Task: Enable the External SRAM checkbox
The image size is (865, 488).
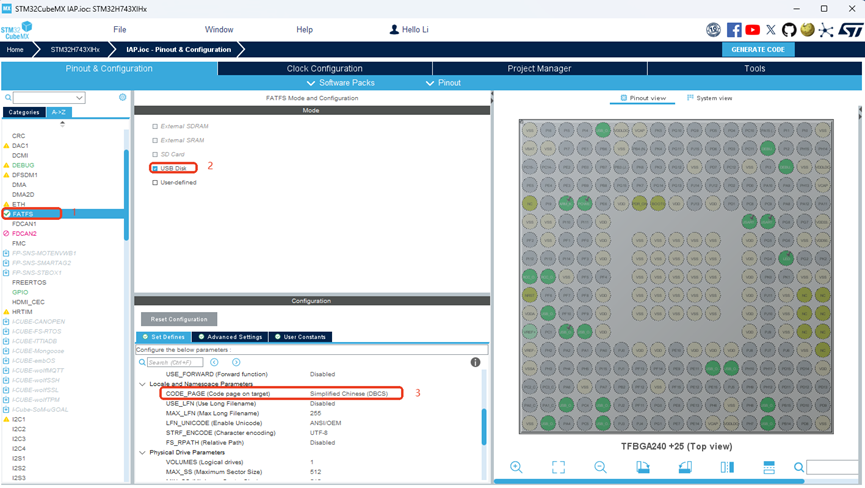Action: (x=155, y=140)
